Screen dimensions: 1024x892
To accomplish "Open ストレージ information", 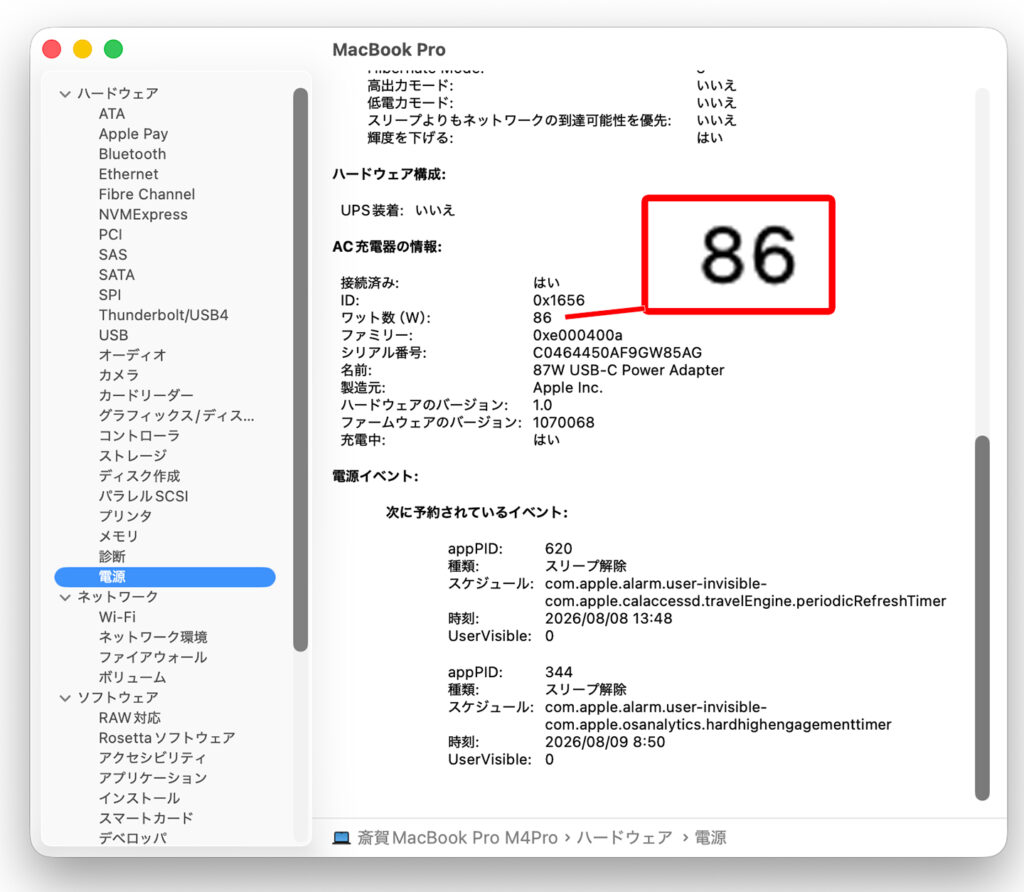I will pos(133,456).
